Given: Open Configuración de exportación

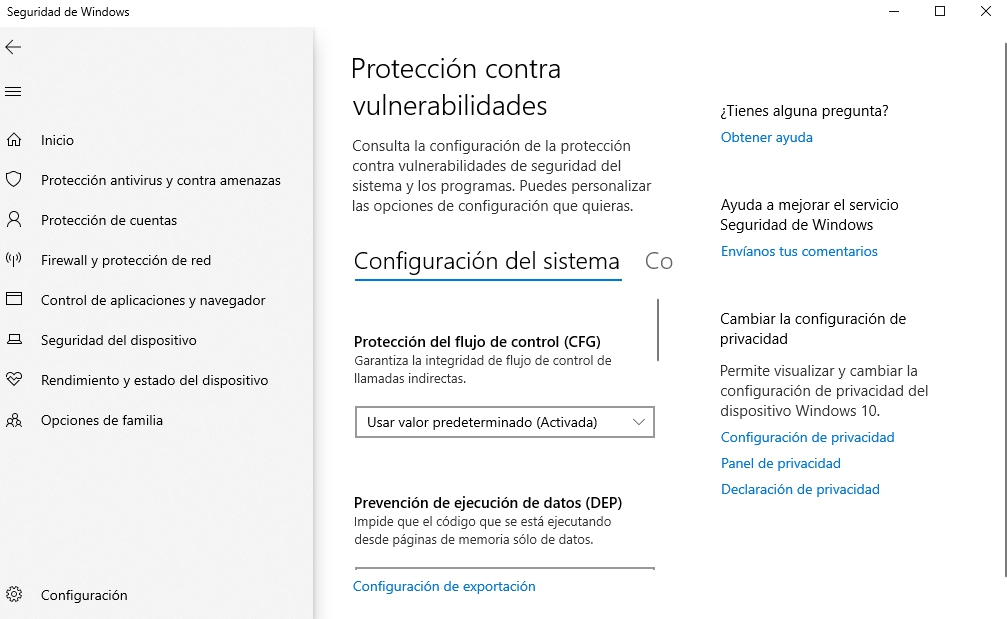Looking at the screenshot, I should 444,587.
